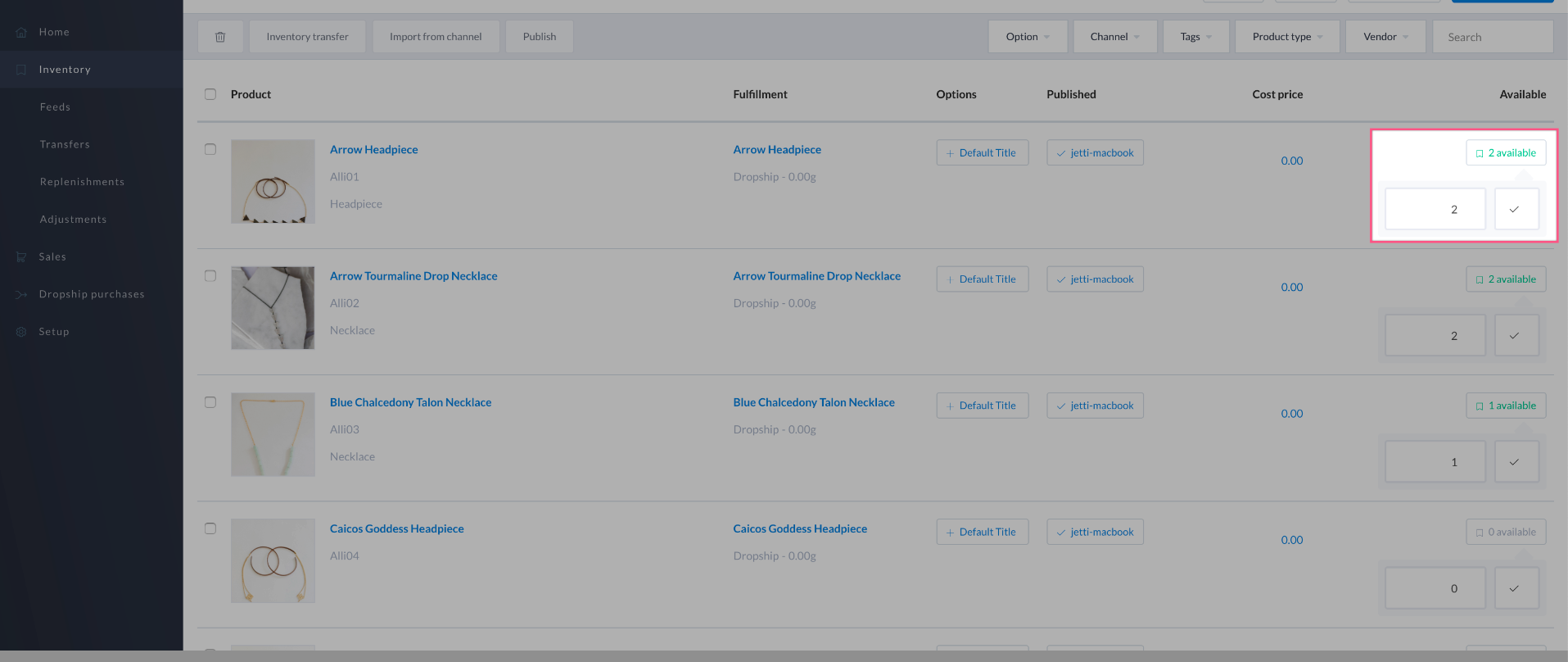Open the Vendor filter dropdown
Image resolution: width=1568 pixels, height=662 pixels.
tap(1385, 37)
